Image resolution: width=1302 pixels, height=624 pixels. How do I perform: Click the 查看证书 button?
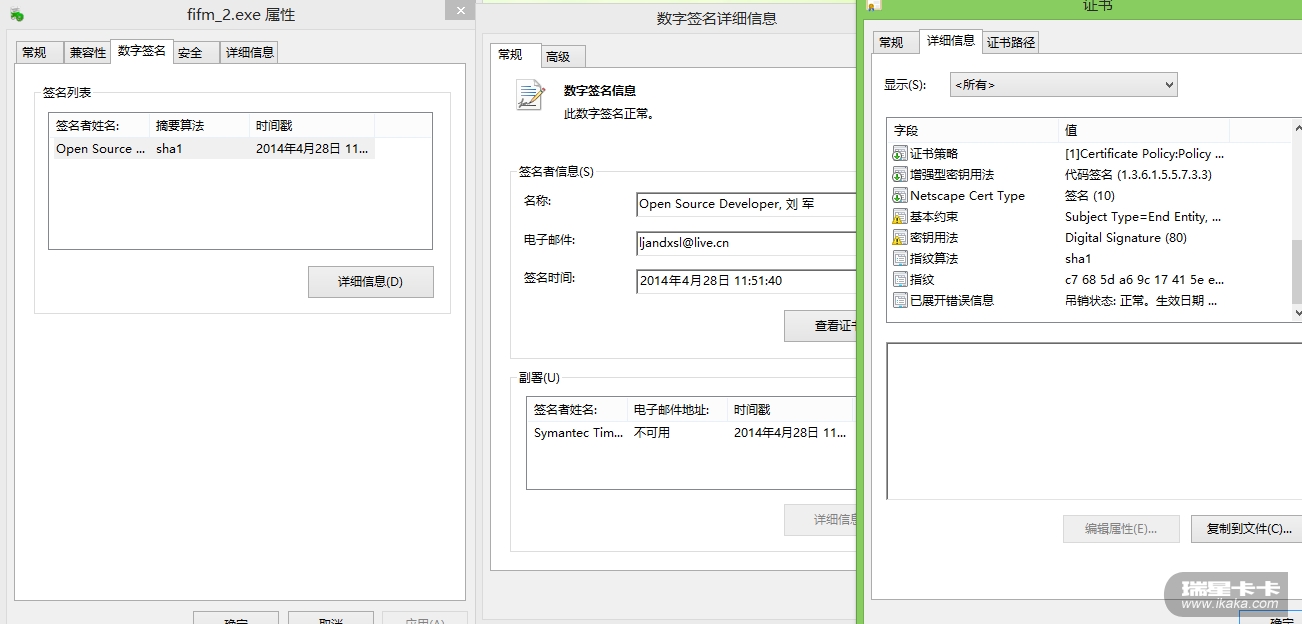click(820, 326)
